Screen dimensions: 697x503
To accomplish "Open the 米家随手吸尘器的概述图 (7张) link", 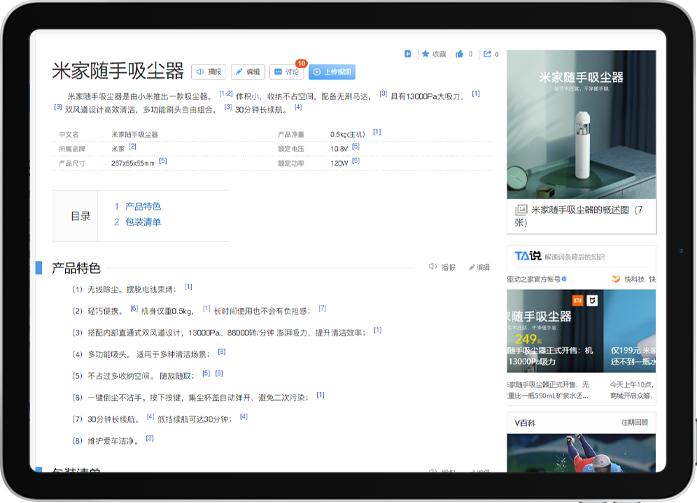I will point(579,216).
